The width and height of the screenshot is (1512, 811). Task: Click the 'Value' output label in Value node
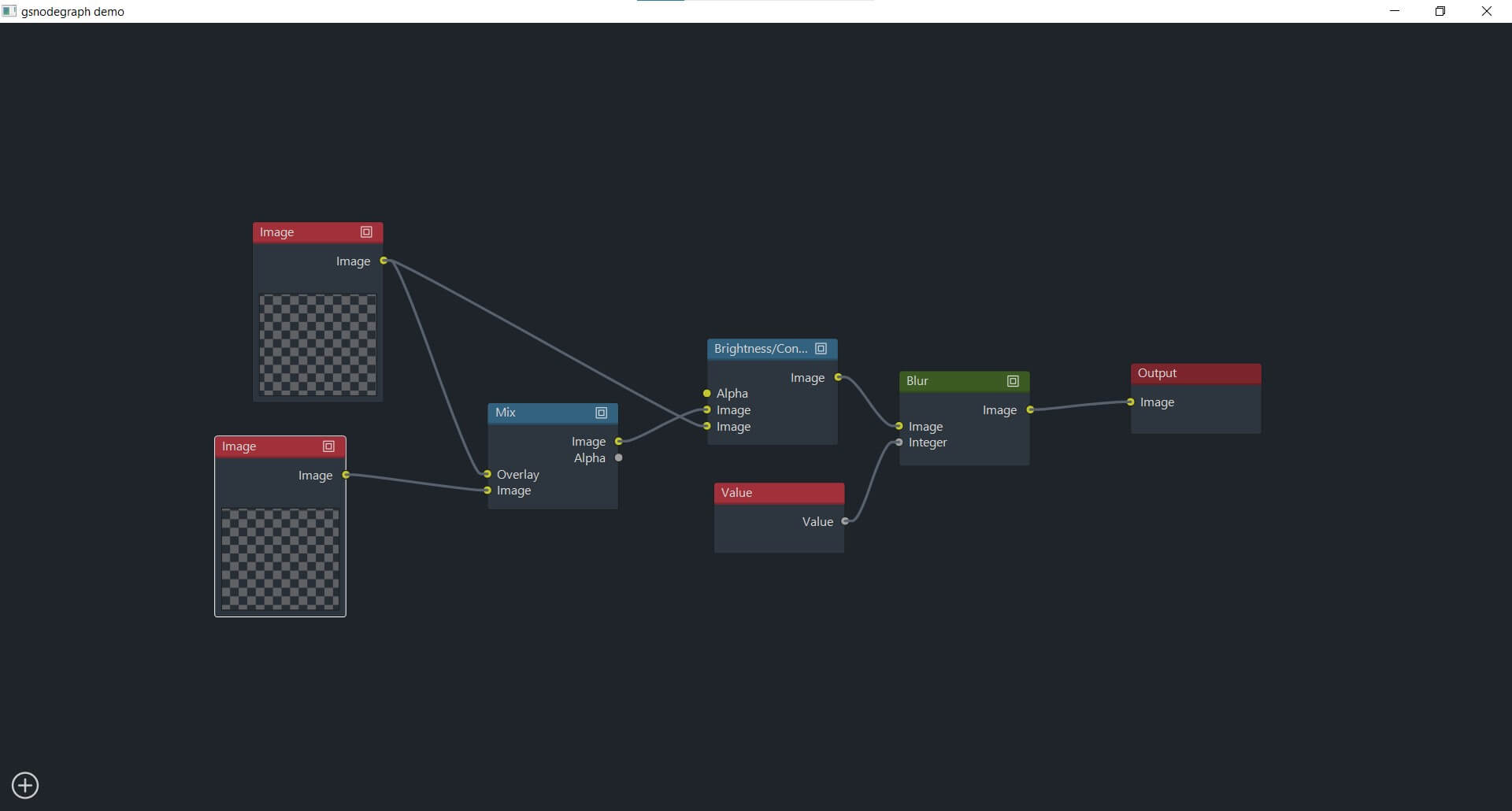point(817,522)
